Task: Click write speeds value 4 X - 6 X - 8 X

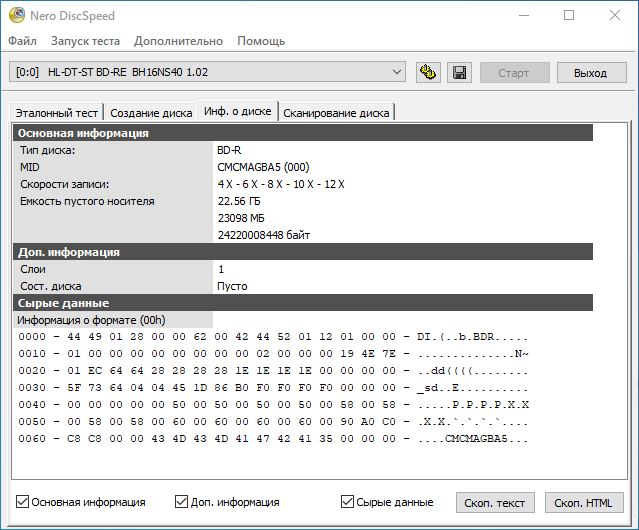Action: pyautogui.click(x=281, y=185)
